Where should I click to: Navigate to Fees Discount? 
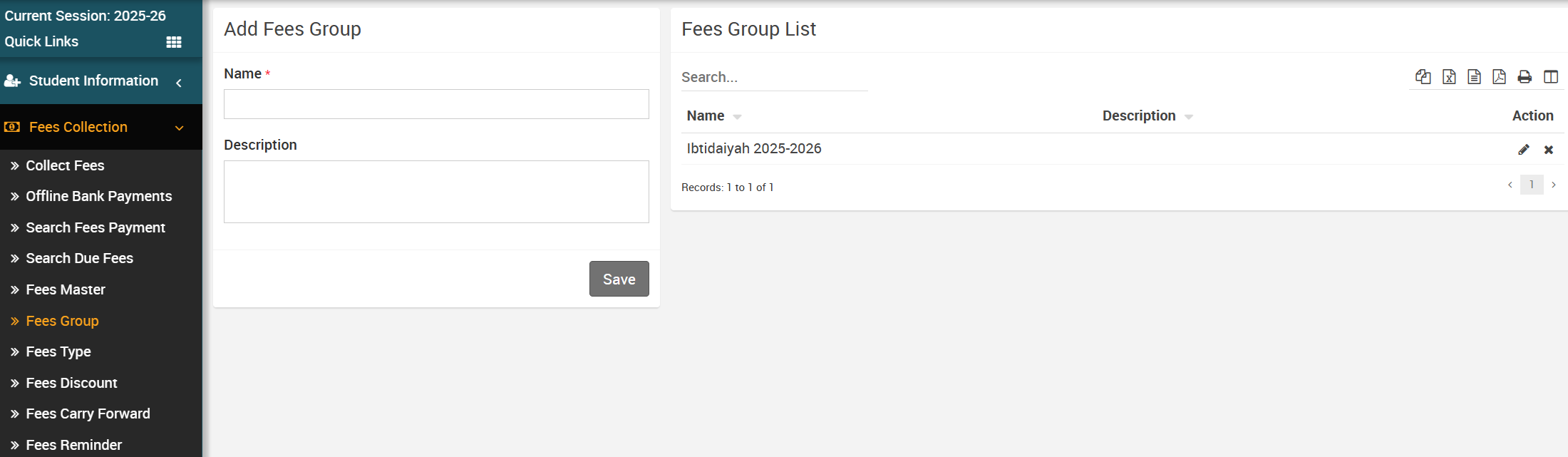click(71, 383)
